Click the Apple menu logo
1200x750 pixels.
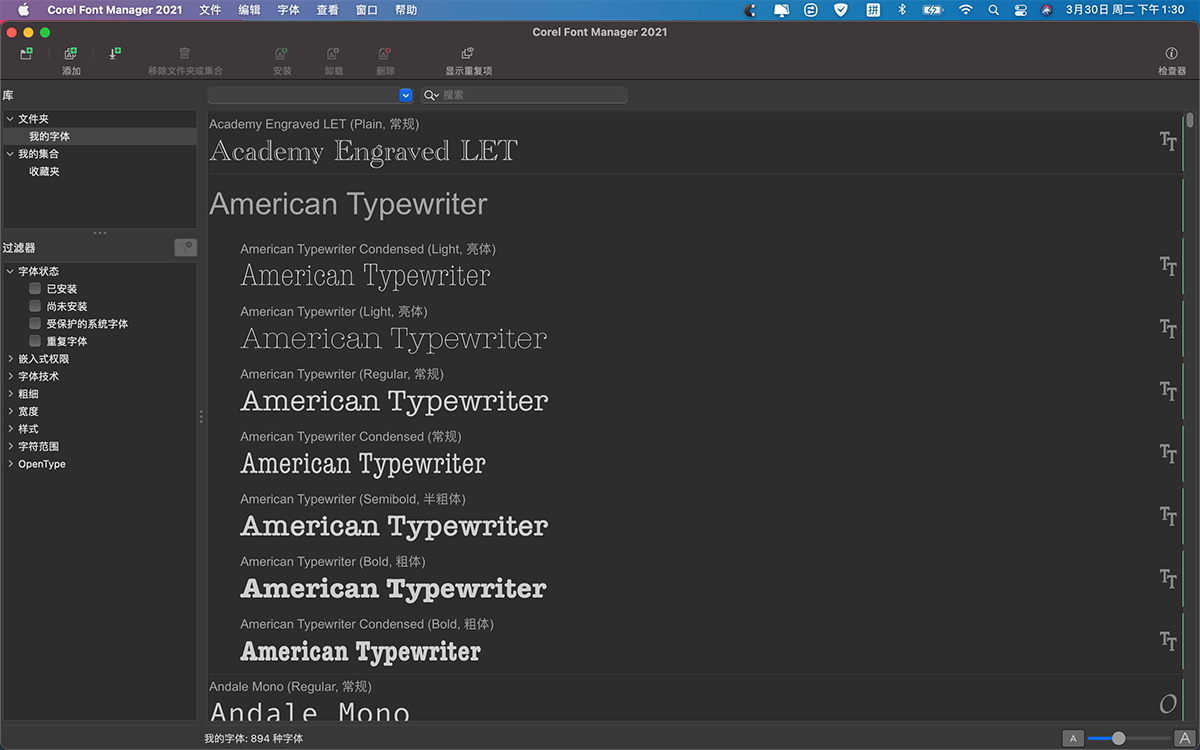(24, 9)
